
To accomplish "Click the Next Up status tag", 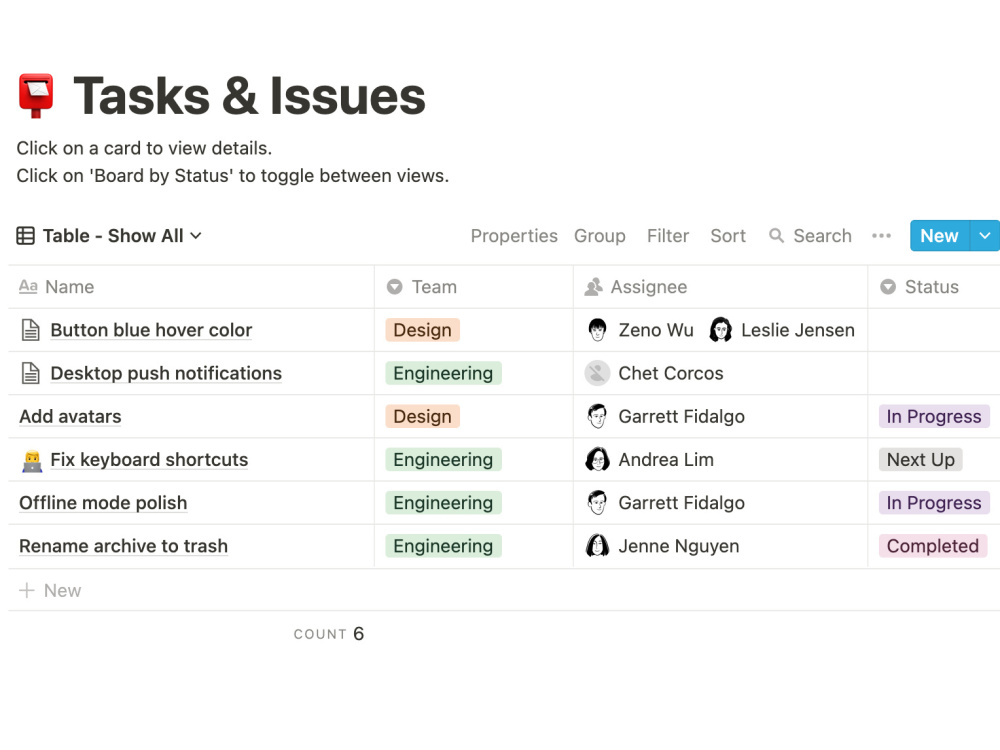I will tap(920, 460).
